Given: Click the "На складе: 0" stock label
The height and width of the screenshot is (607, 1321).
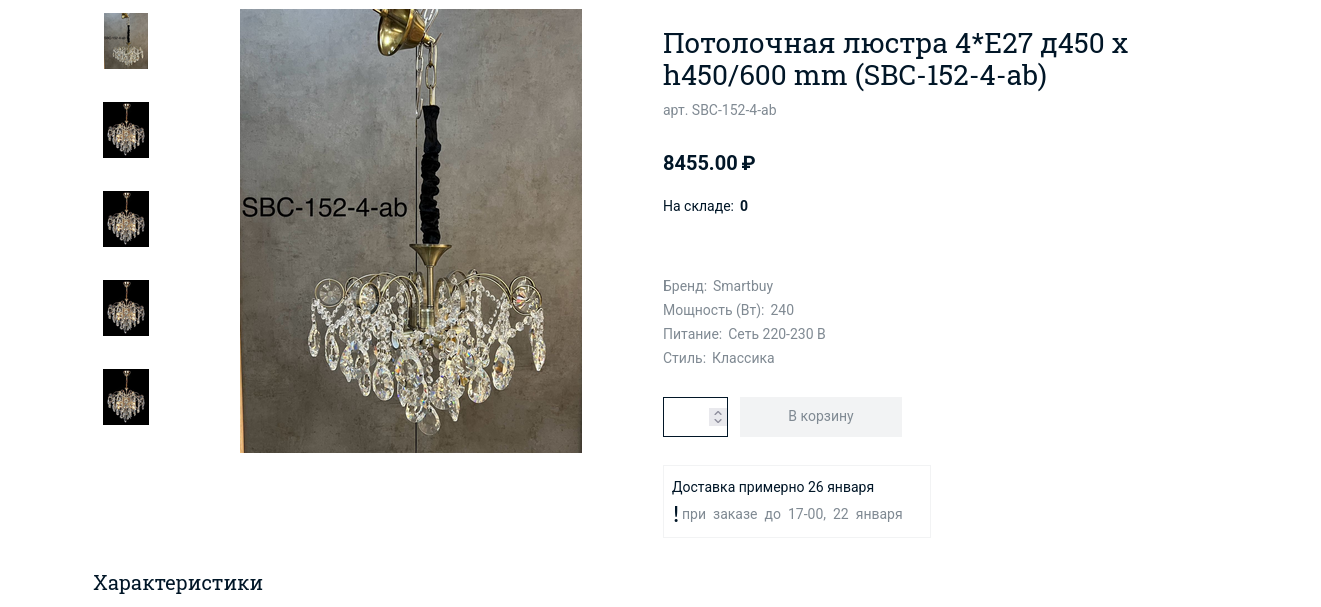Looking at the screenshot, I should tap(706, 206).
